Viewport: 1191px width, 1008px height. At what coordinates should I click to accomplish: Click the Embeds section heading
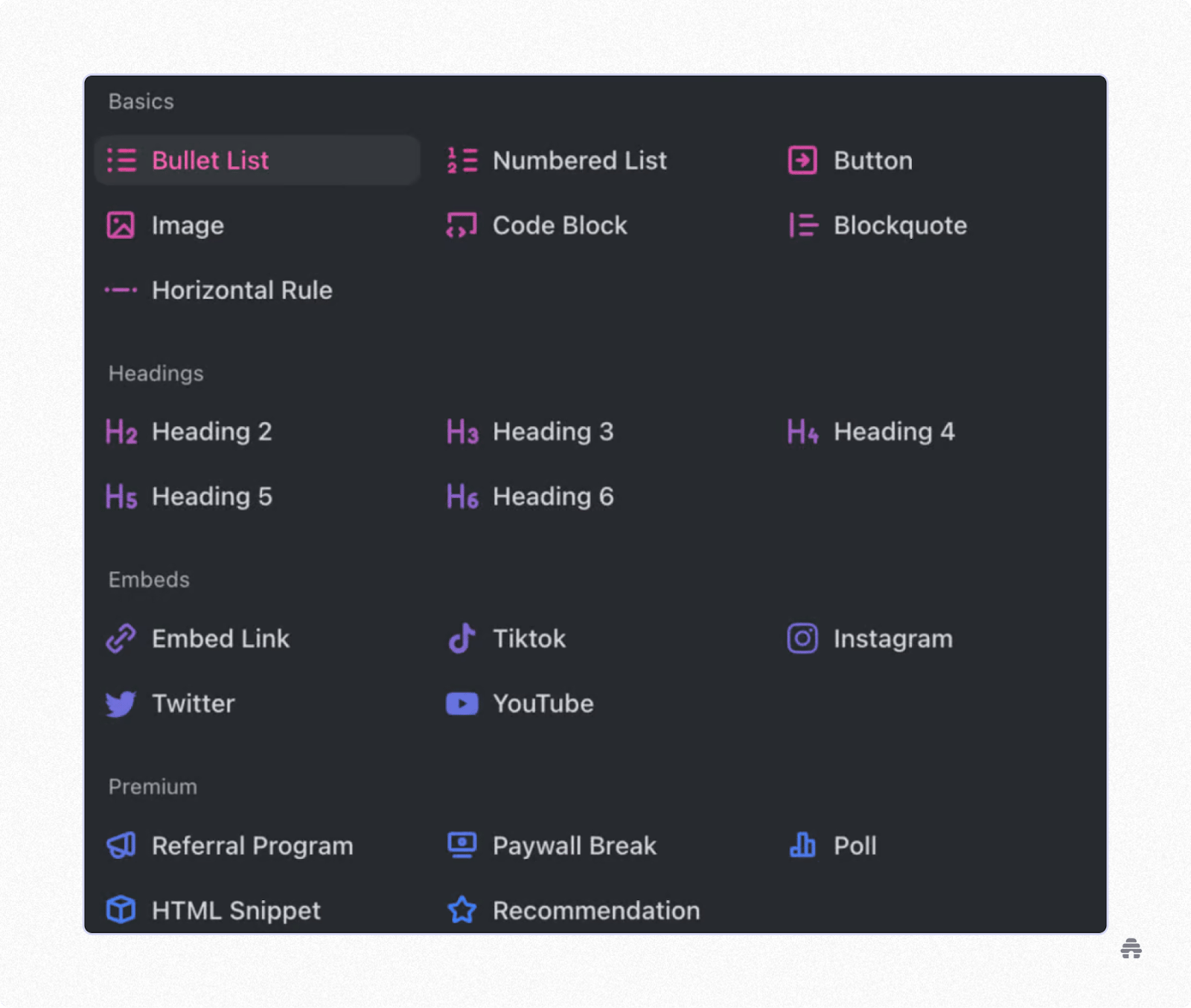coord(149,580)
